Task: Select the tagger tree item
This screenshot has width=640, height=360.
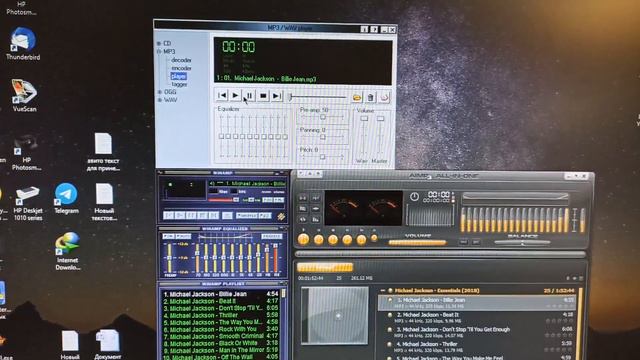Action: pos(179,84)
